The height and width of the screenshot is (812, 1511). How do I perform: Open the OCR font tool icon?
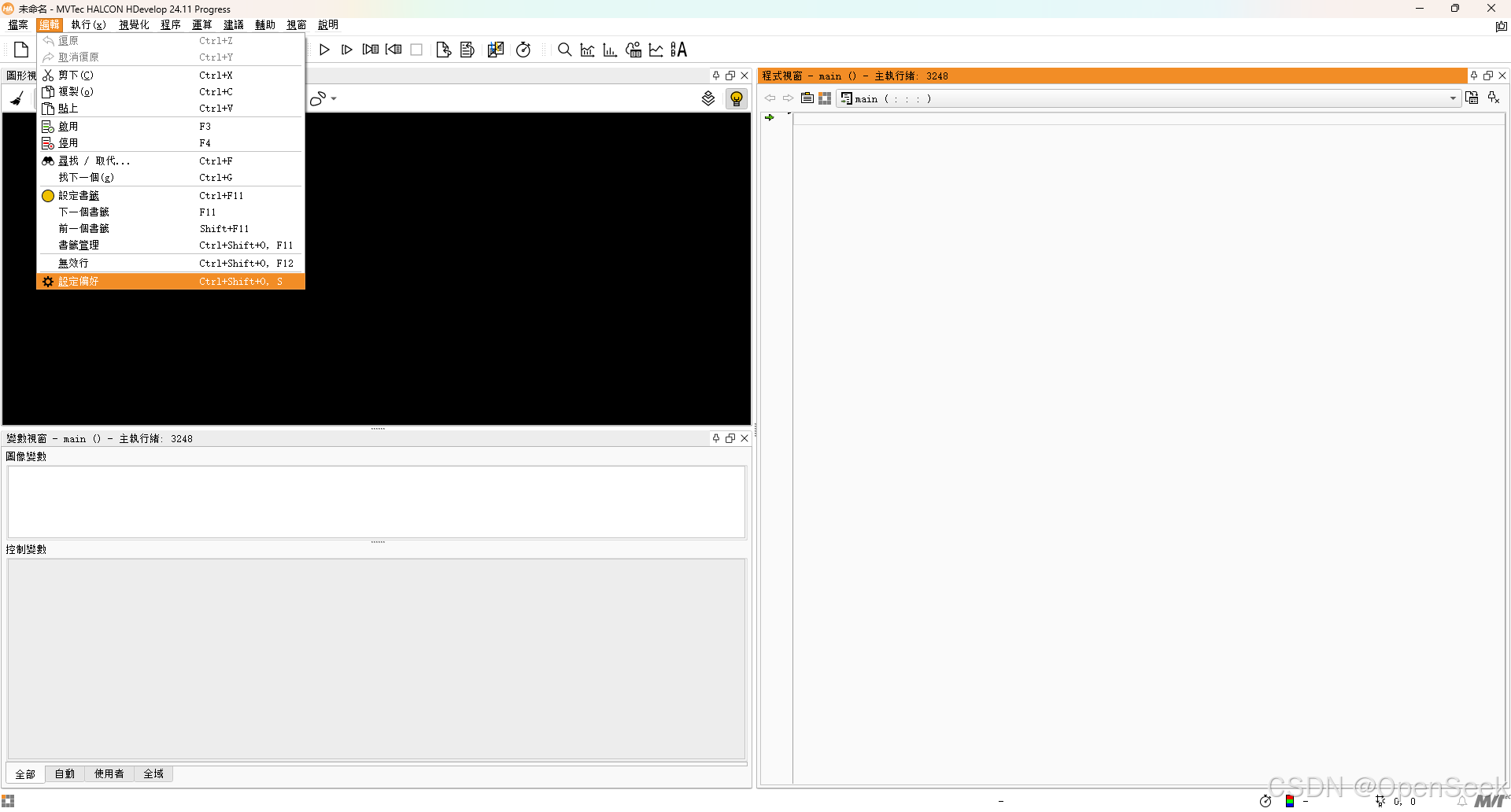(679, 50)
